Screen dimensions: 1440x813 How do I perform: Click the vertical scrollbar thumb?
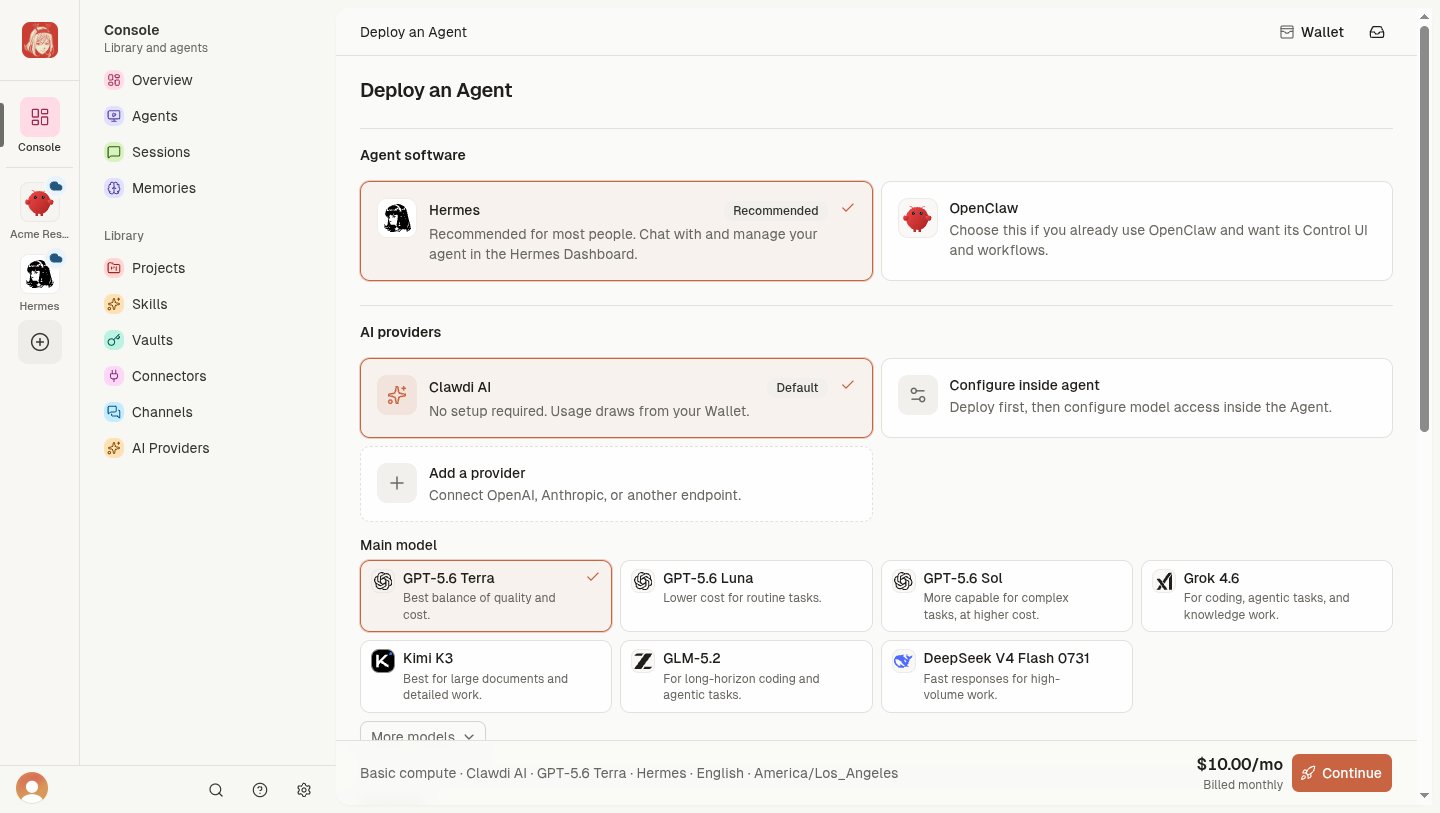pyautogui.click(x=1425, y=229)
